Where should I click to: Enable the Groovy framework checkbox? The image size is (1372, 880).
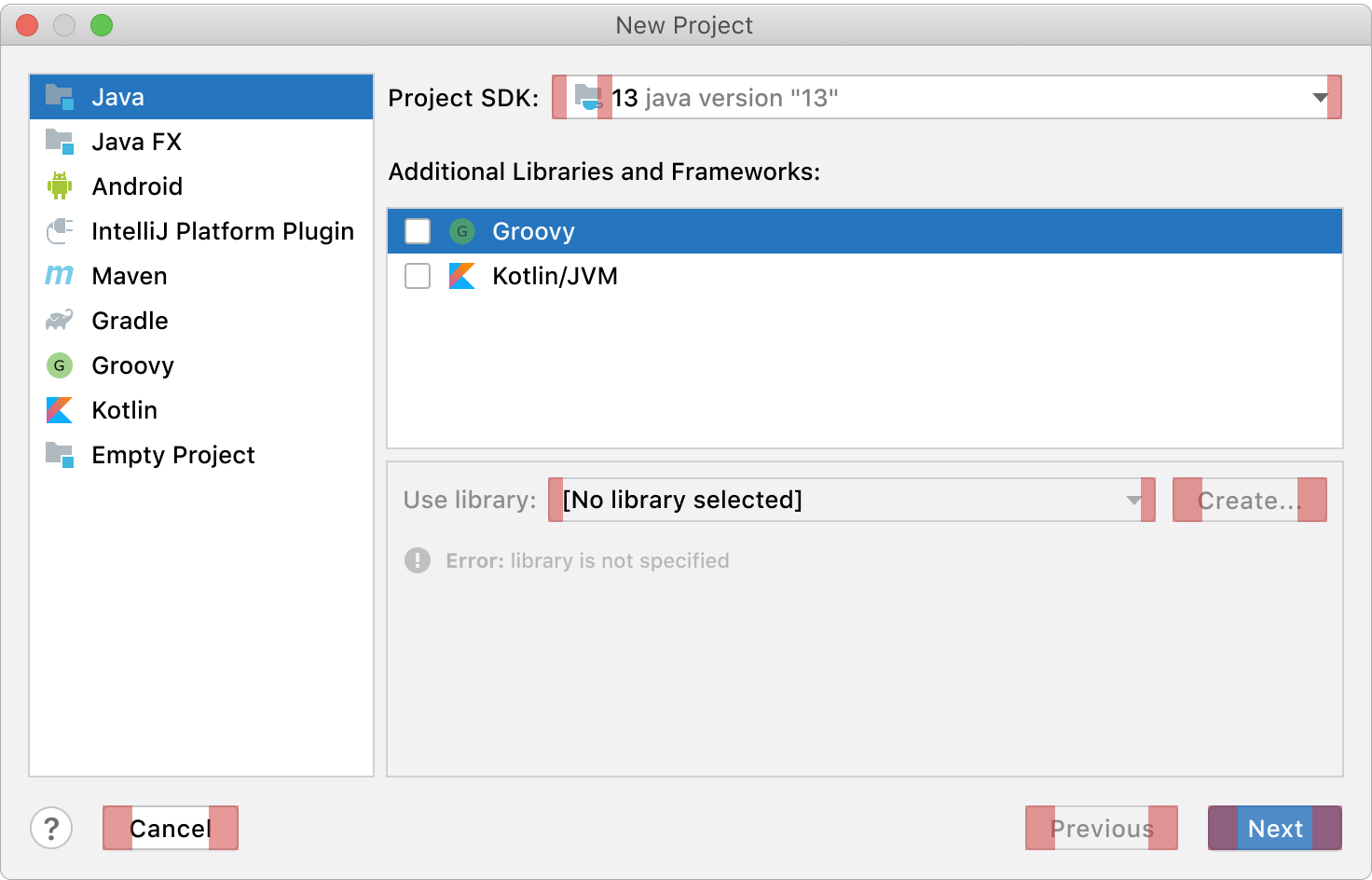point(418,231)
